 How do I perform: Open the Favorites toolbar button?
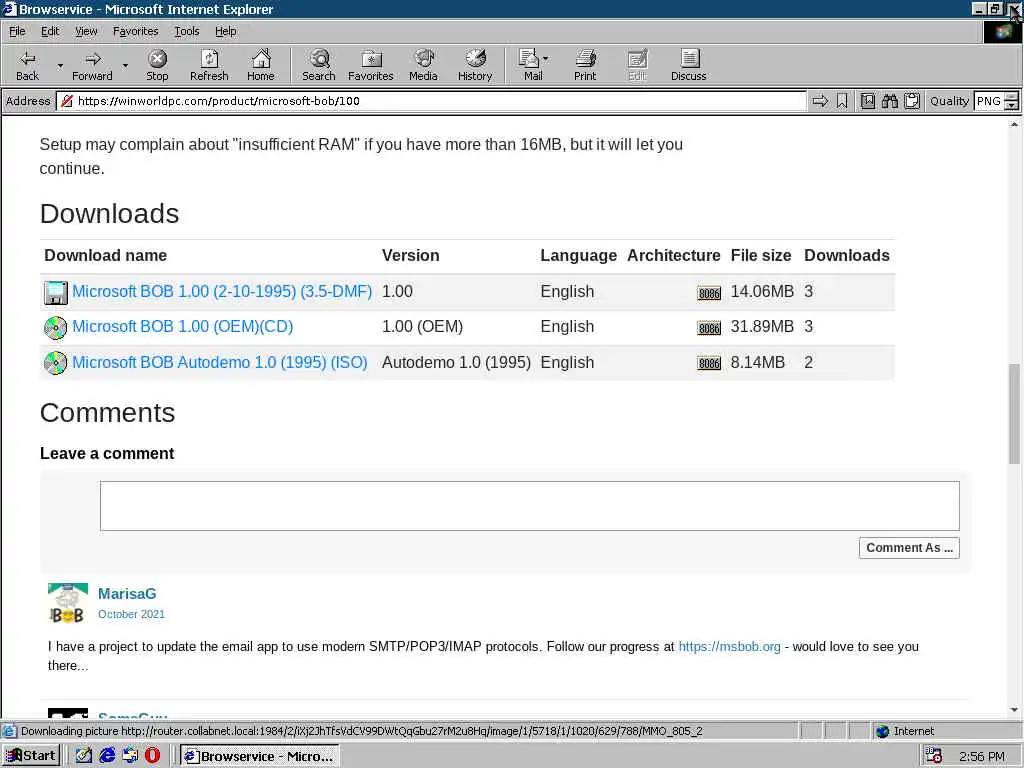point(371,65)
